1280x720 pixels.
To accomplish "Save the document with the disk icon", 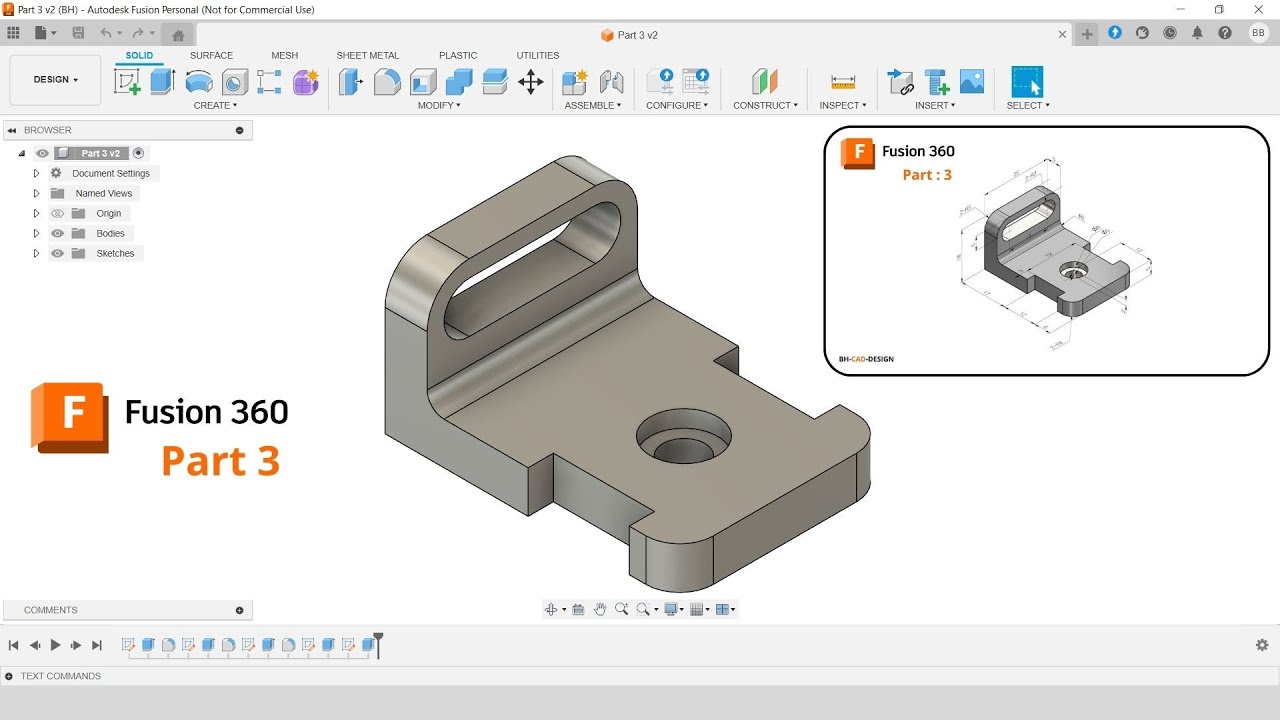I will (x=78, y=33).
